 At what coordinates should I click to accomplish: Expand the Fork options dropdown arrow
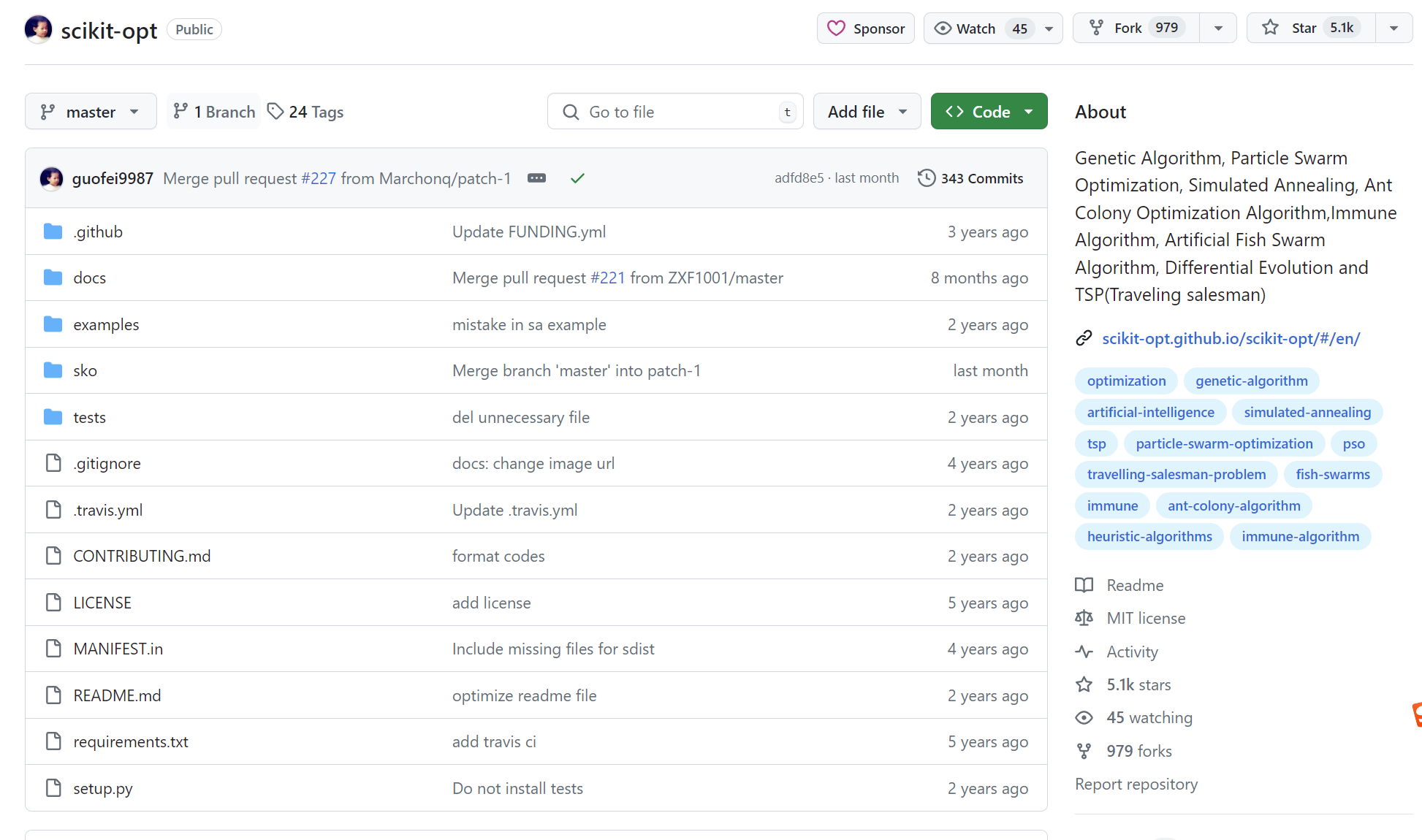(1218, 28)
